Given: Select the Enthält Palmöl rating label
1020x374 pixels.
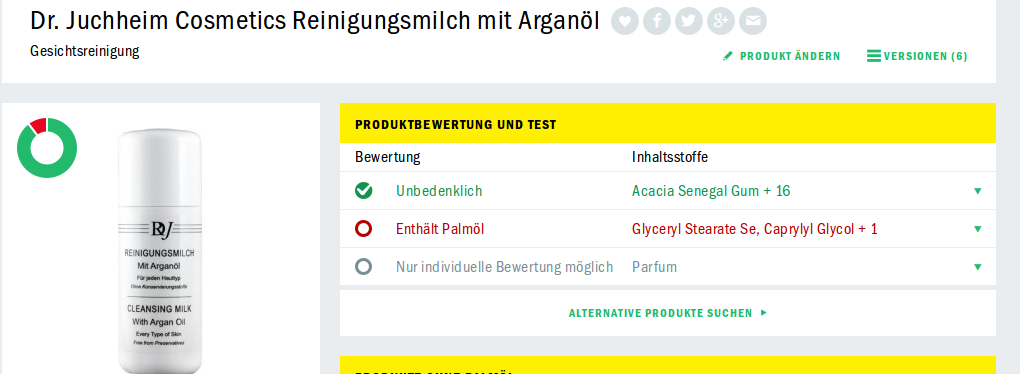Looking at the screenshot, I should pos(440,229).
